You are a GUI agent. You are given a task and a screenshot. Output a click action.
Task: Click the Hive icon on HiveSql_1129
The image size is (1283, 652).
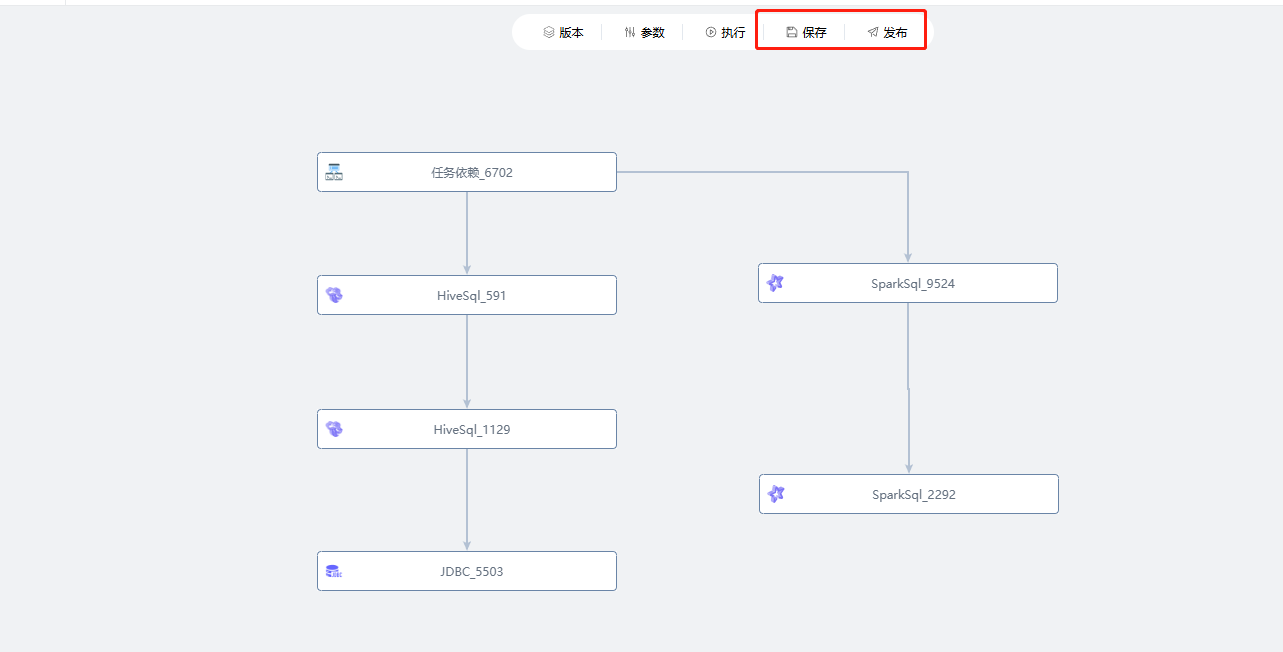click(334, 429)
